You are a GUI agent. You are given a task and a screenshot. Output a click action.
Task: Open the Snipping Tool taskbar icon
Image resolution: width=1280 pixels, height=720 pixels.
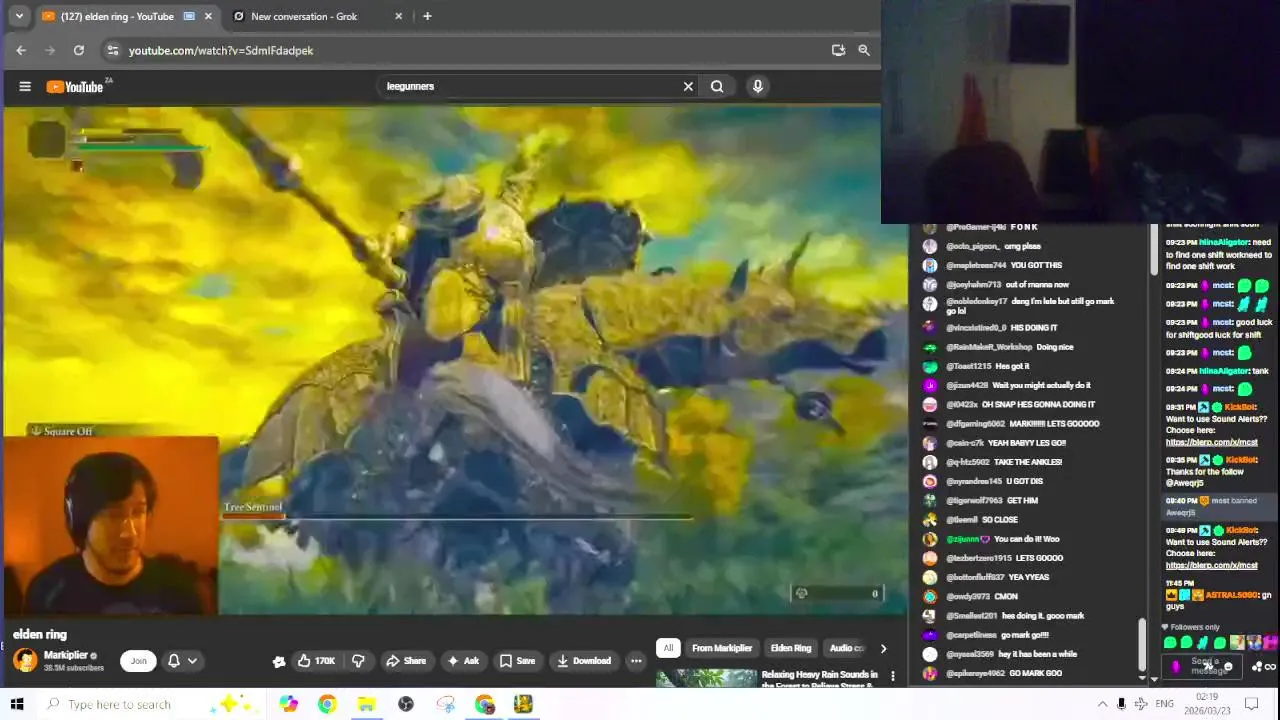coord(445,704)
